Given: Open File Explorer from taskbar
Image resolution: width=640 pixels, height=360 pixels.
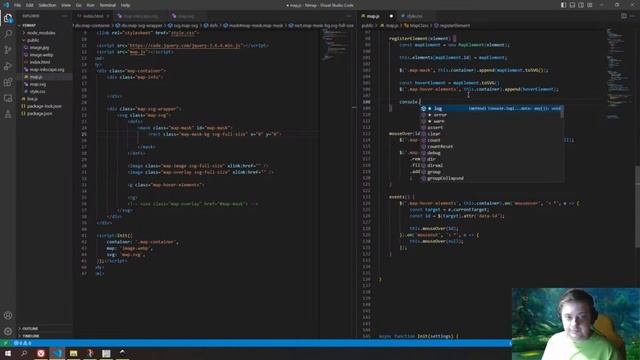Looking at the screenshot, I should point(73,353).
